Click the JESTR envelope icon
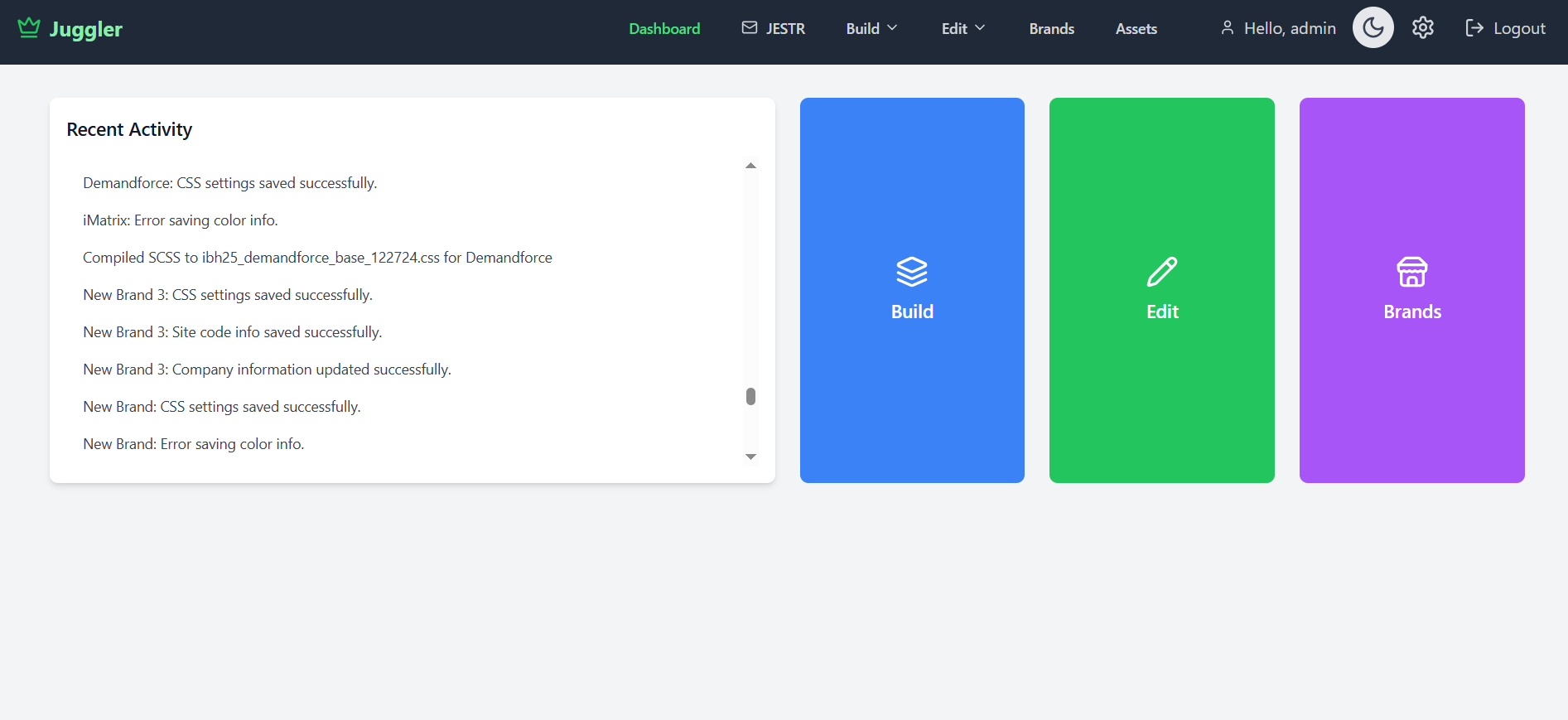The image size is (1568, 720). tap(749, 28)
